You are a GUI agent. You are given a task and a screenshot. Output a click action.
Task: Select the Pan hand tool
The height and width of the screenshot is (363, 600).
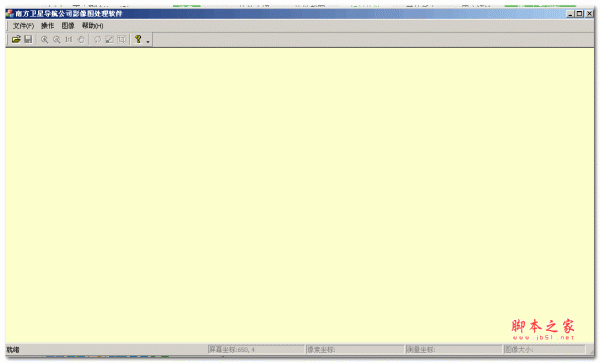point(81,39)
